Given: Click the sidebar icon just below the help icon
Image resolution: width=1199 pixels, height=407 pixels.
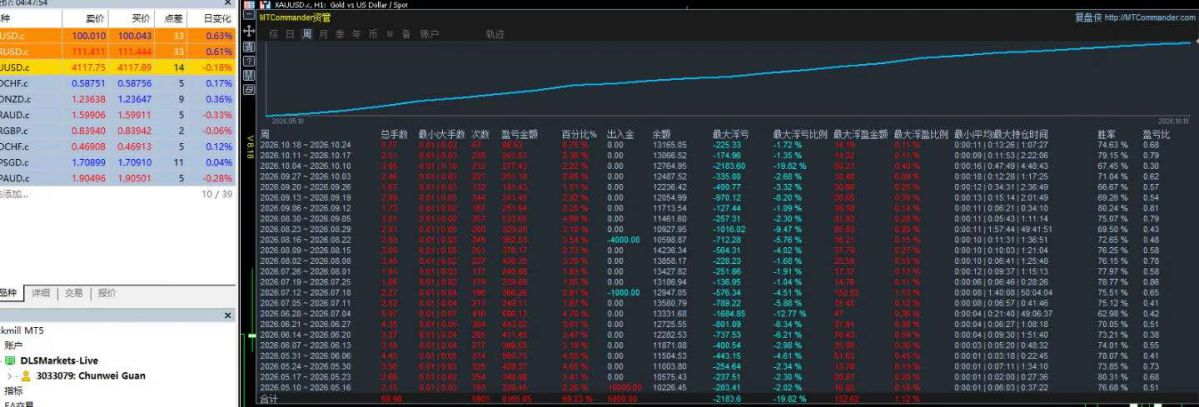Looking at the screenshot, I should coord(249,76).
